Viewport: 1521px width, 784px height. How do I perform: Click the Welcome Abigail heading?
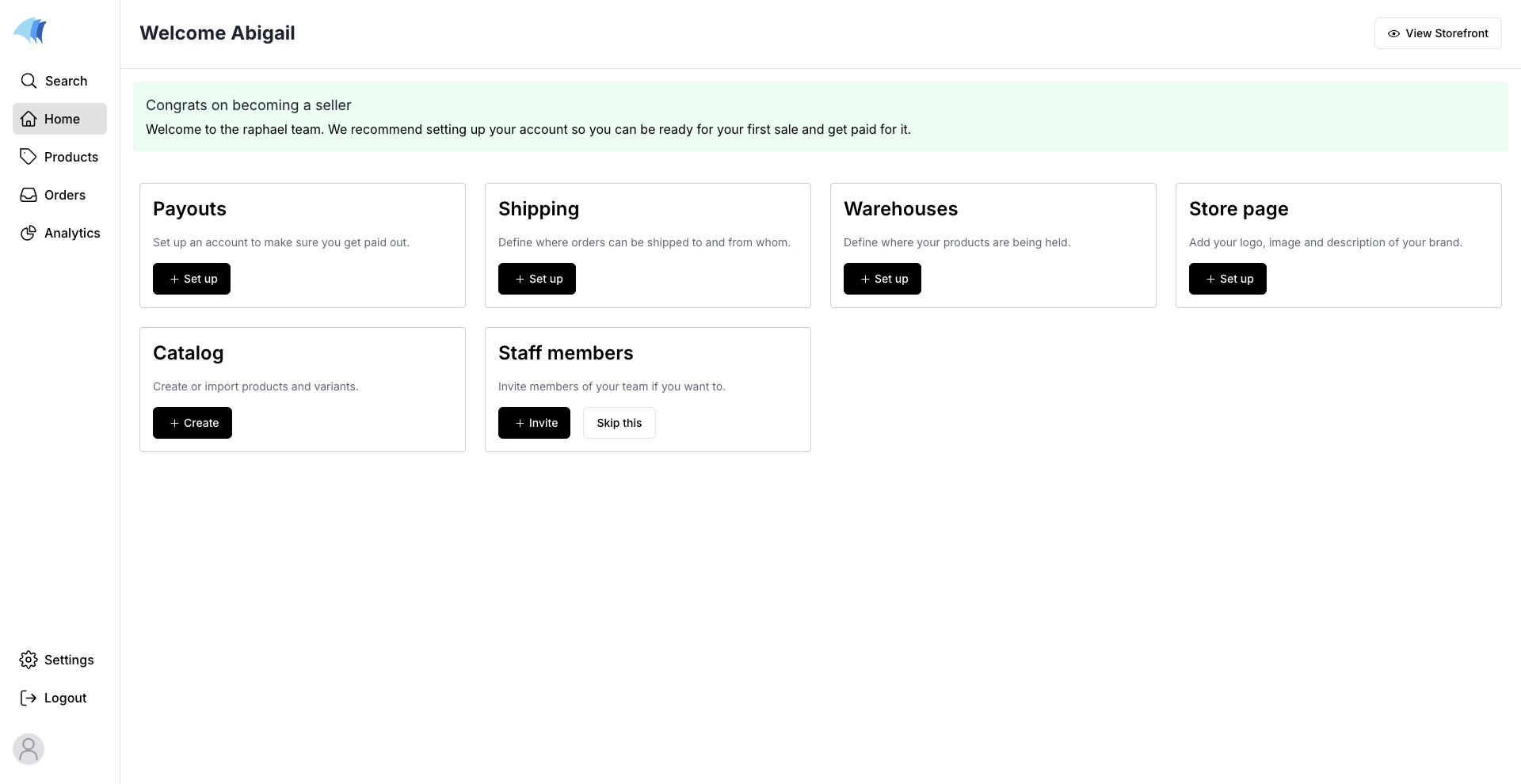click(x=217, y=33)
